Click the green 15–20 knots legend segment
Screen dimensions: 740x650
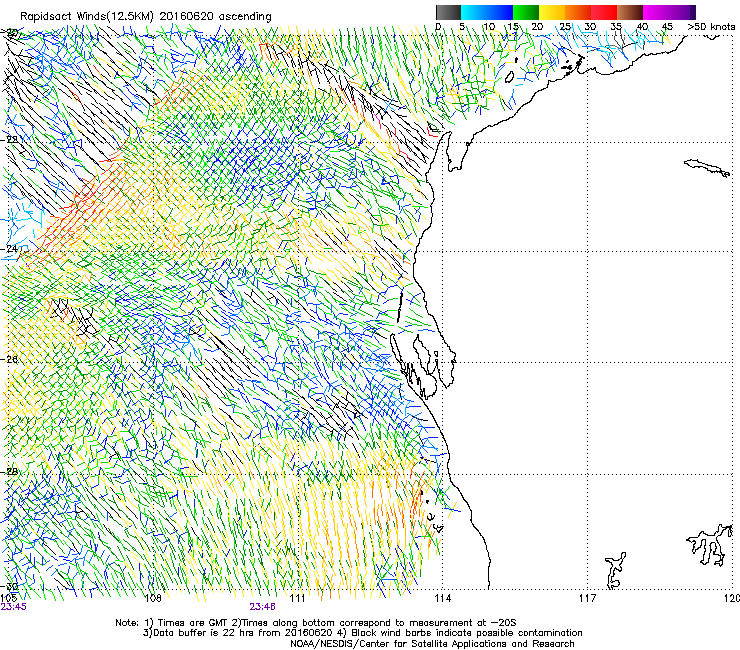[x=526, y=12]
